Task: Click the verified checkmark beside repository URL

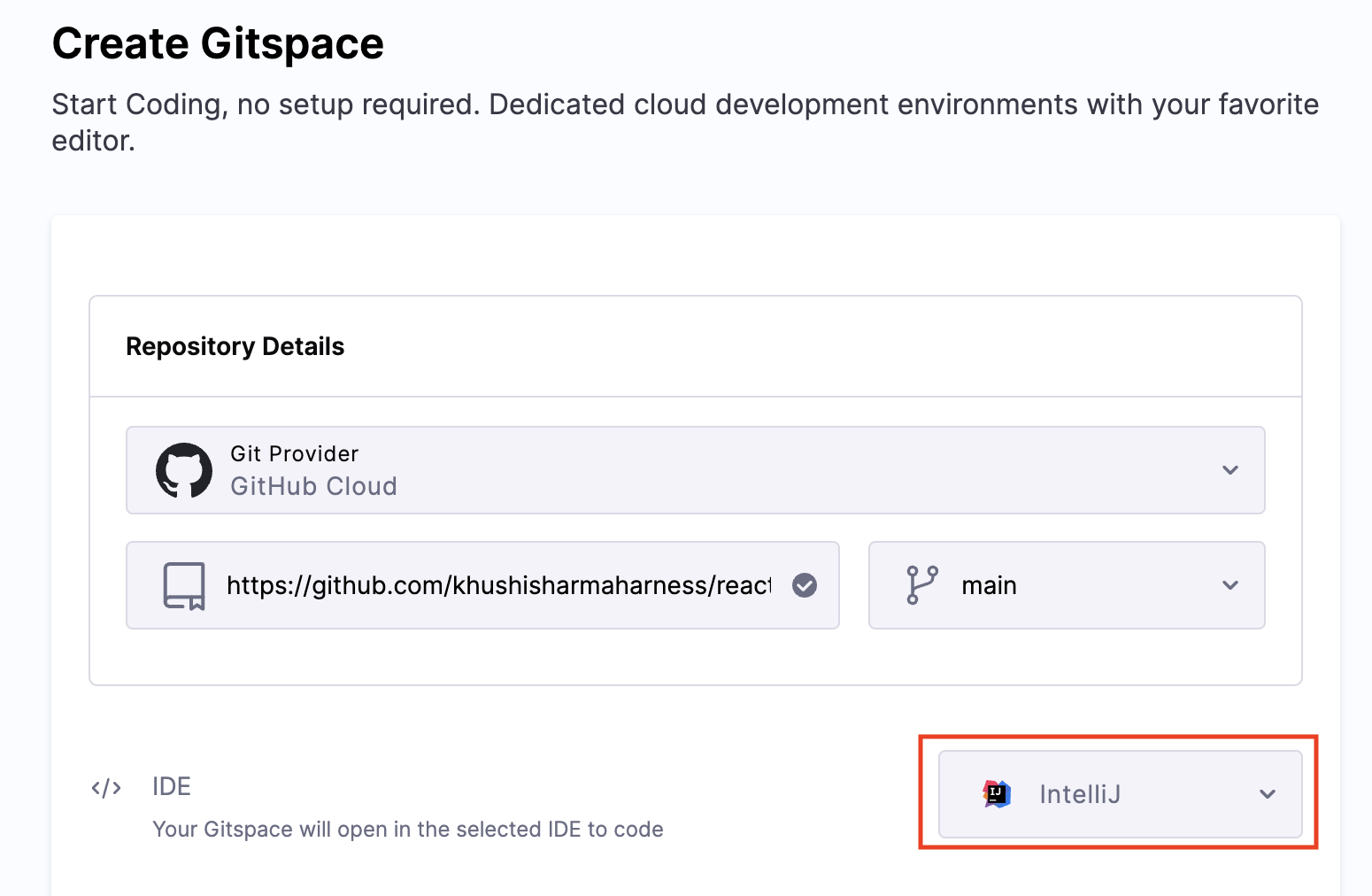Action: pos(804,585)
